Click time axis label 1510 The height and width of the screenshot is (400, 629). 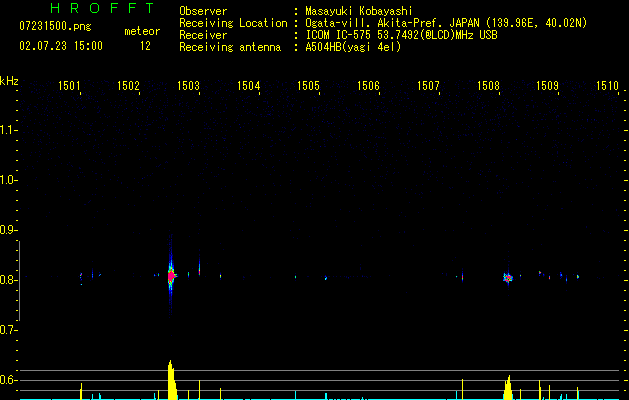point(607,85)
